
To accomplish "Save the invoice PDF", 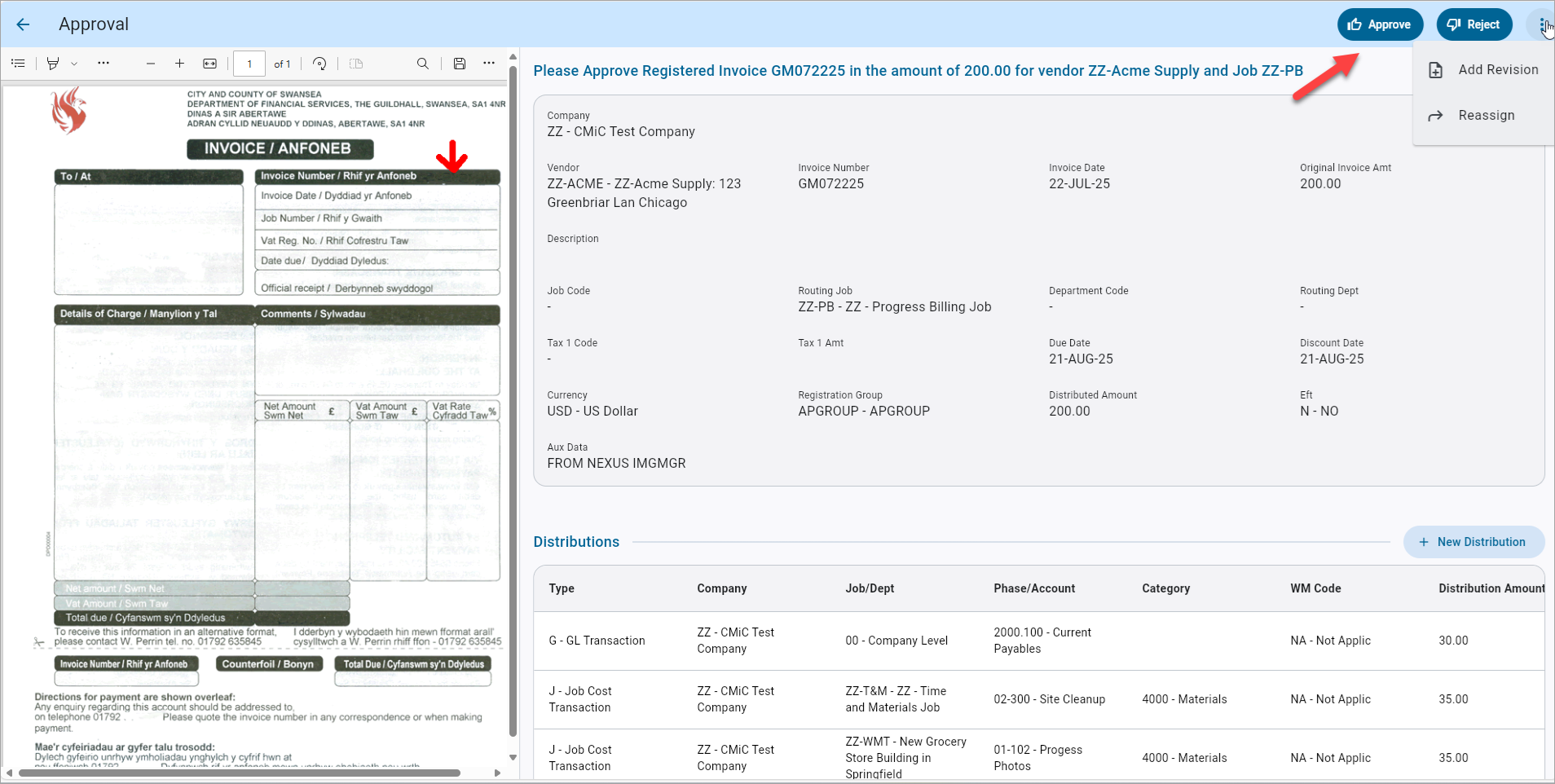I will (460, 64).
